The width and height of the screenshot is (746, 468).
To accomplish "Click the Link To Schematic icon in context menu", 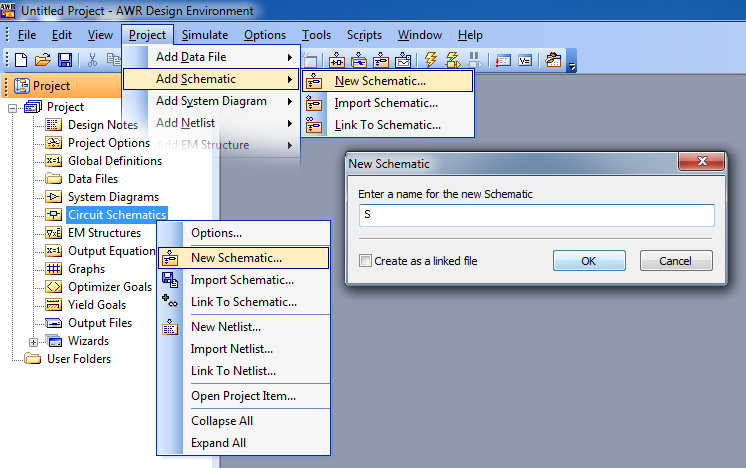I will 170,302.
